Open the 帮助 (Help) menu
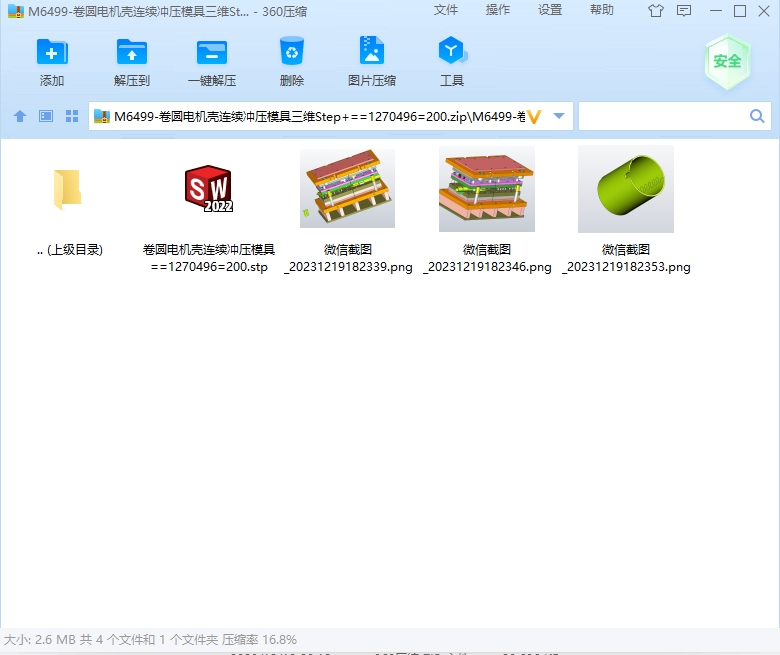This screenshot has height=655, width=780. click(x=602, y=10)
